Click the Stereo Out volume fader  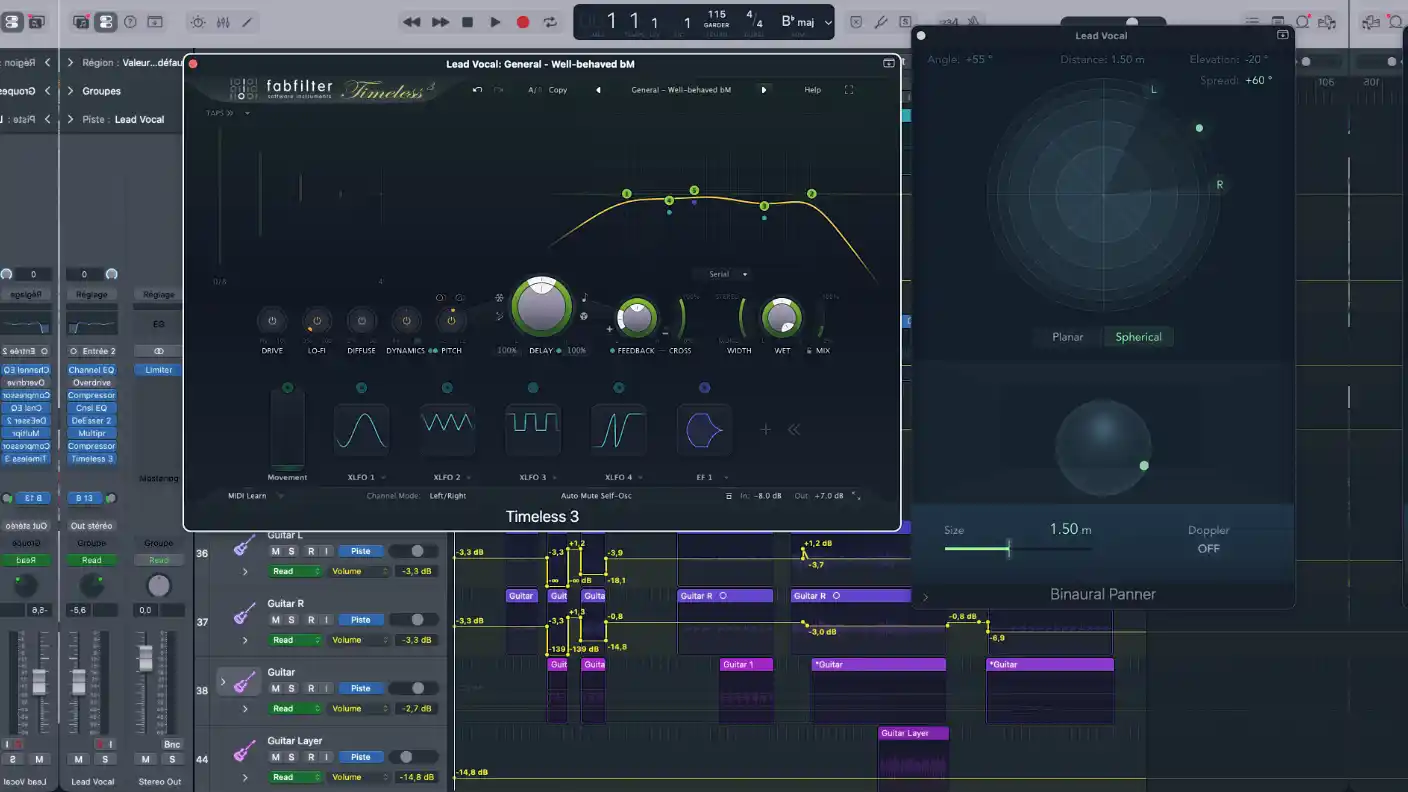146,657
